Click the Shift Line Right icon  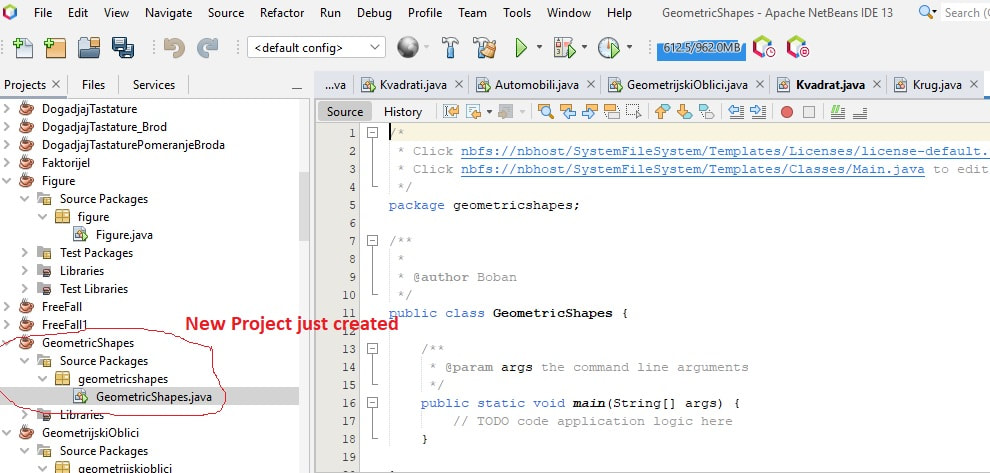click(758, 112)
